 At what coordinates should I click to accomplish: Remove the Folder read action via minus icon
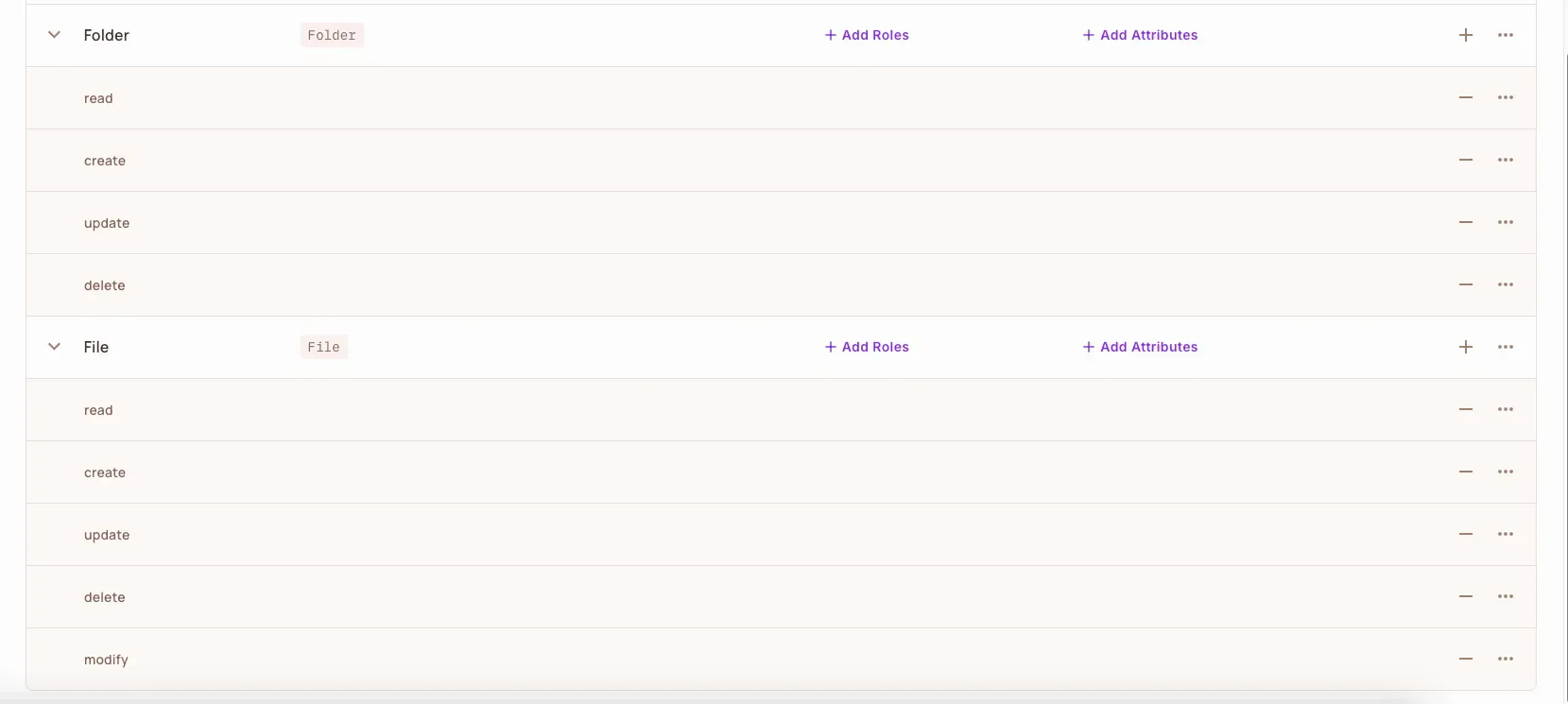pos(1466,97)
